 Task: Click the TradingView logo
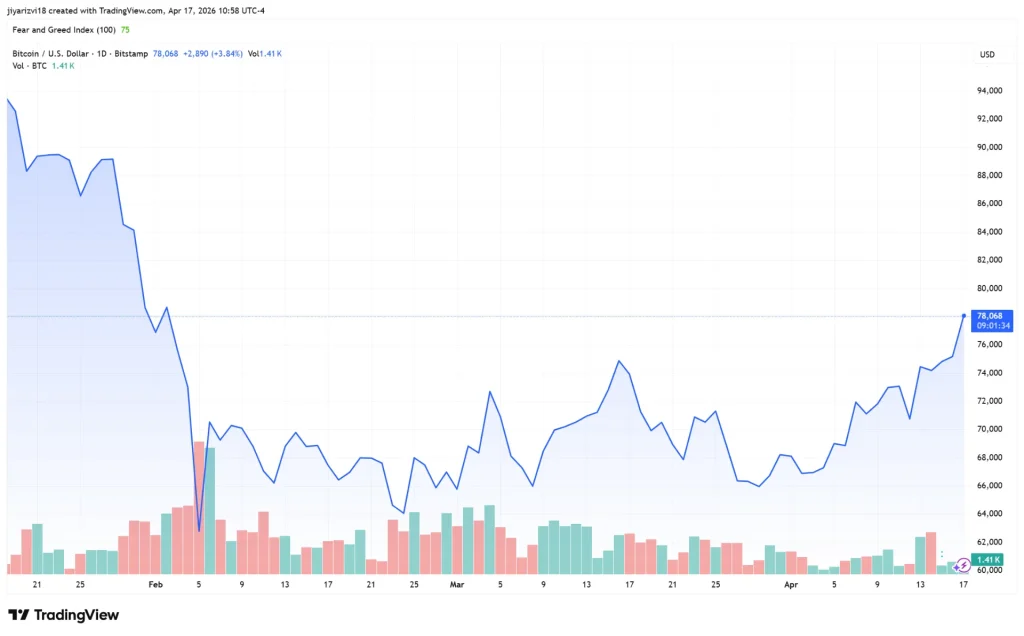click(x=62, y=616)
